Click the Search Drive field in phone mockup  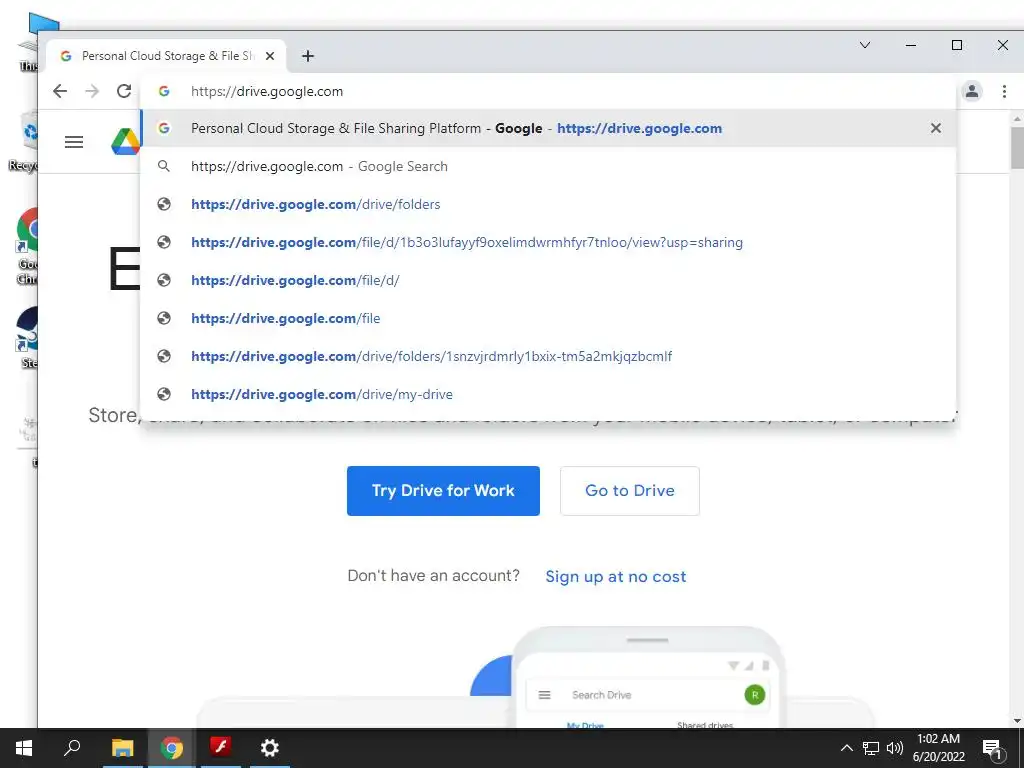click(601, 695)
